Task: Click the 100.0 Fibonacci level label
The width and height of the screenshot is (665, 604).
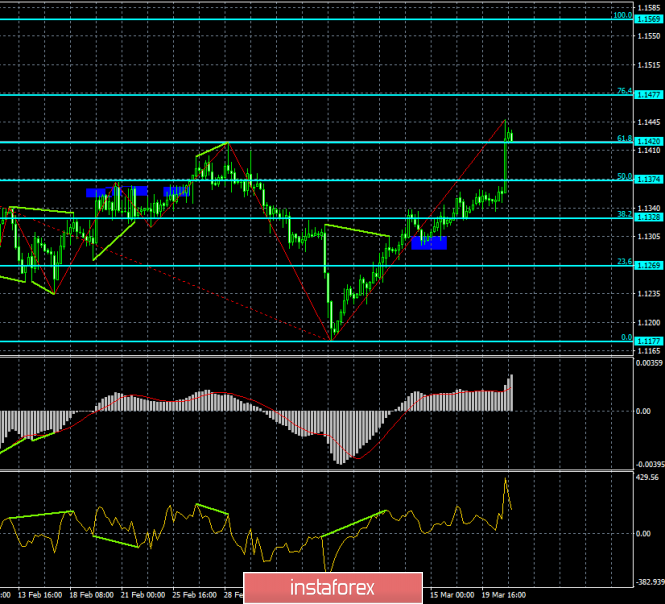Action: click(623, 15)
